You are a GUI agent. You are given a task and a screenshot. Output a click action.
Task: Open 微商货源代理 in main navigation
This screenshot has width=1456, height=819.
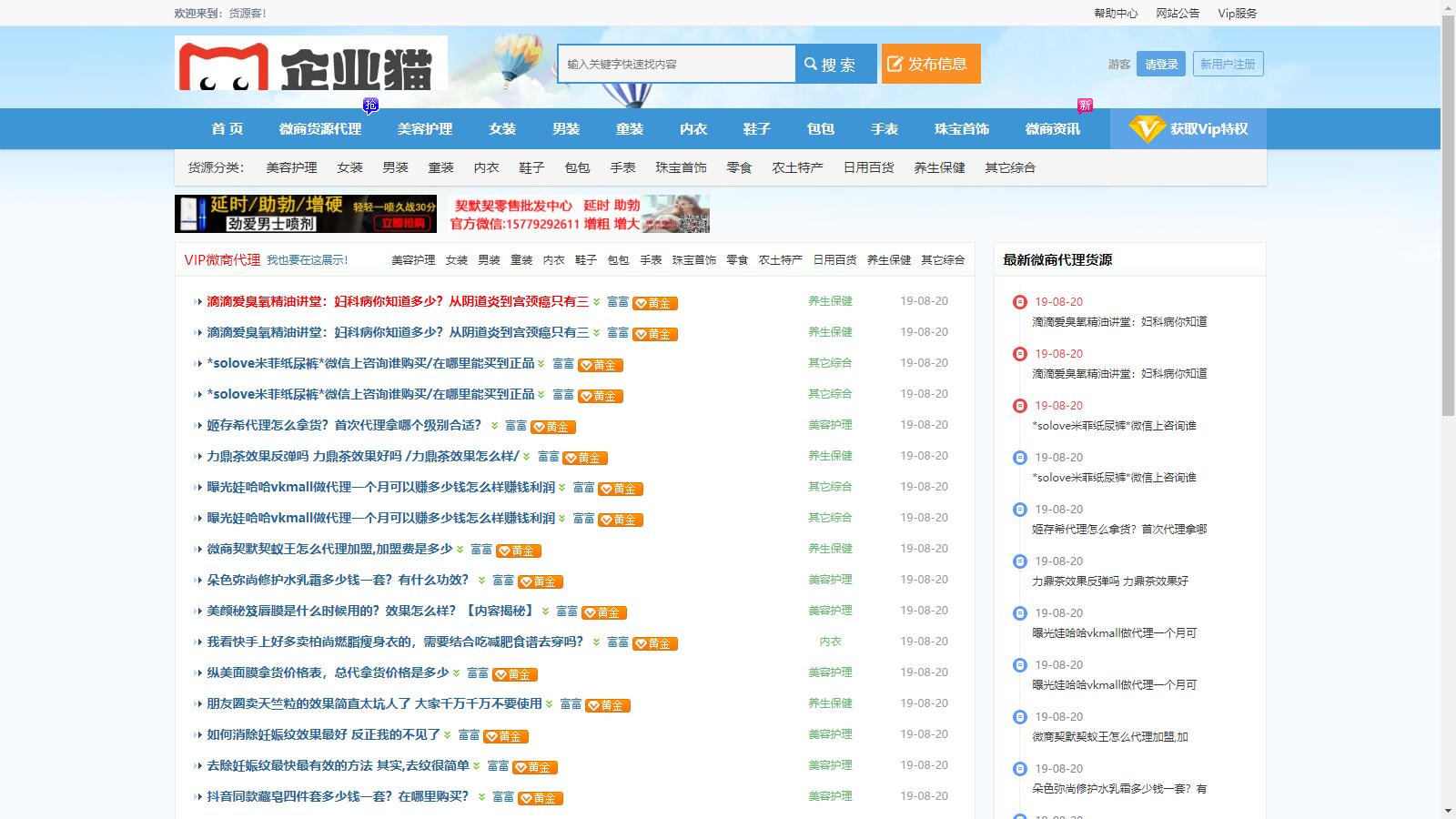[x=320, y=129]
